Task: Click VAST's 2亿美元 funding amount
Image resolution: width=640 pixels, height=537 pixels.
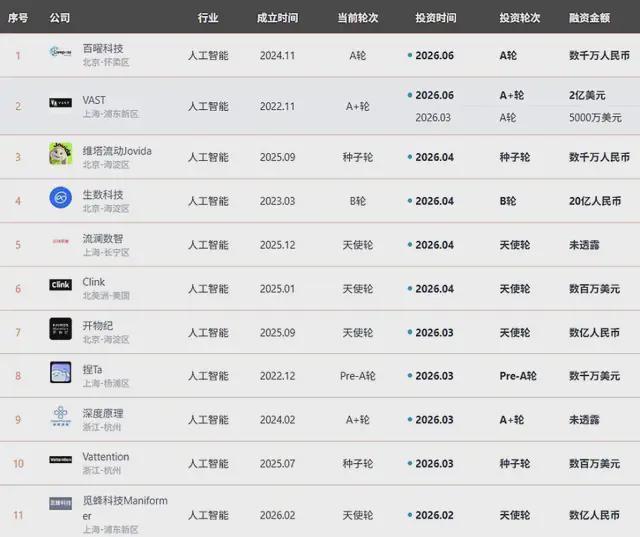Action: tap(587, 95)
